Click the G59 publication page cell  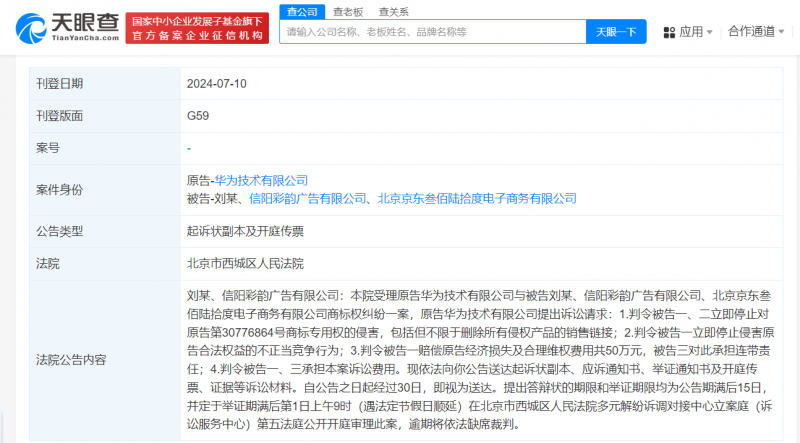click(x=198, y=116)
